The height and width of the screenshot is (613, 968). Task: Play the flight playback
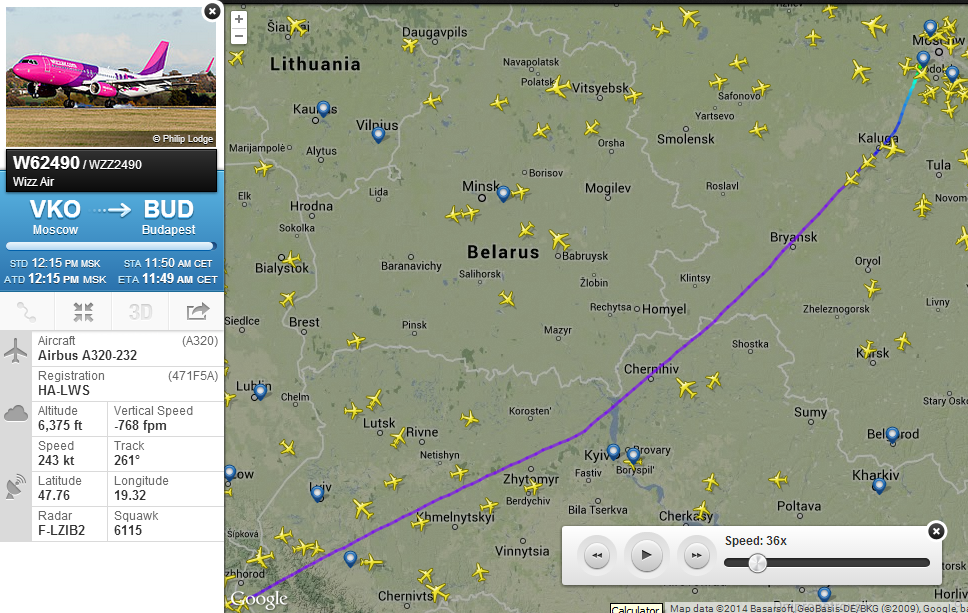coord(646,555)
